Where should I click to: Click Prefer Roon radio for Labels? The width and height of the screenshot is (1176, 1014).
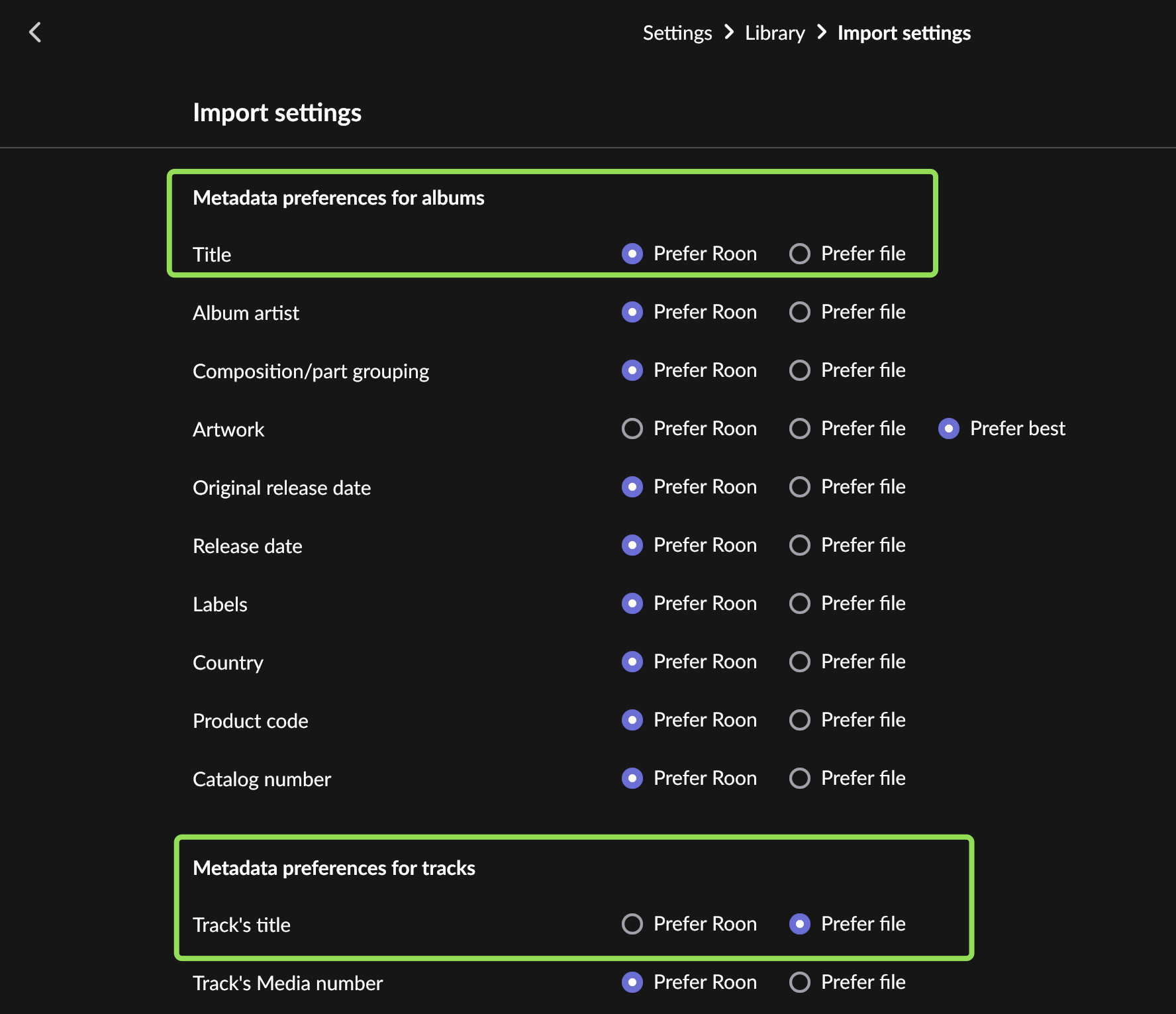click(x=632, y=603)
